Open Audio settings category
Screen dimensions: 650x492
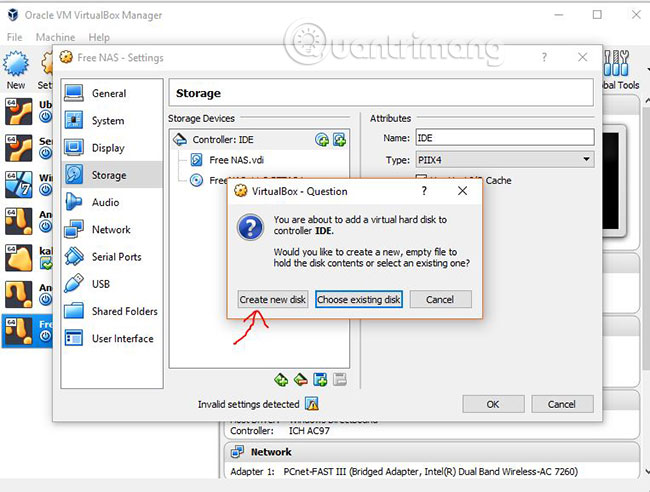(x=112, y=202)
